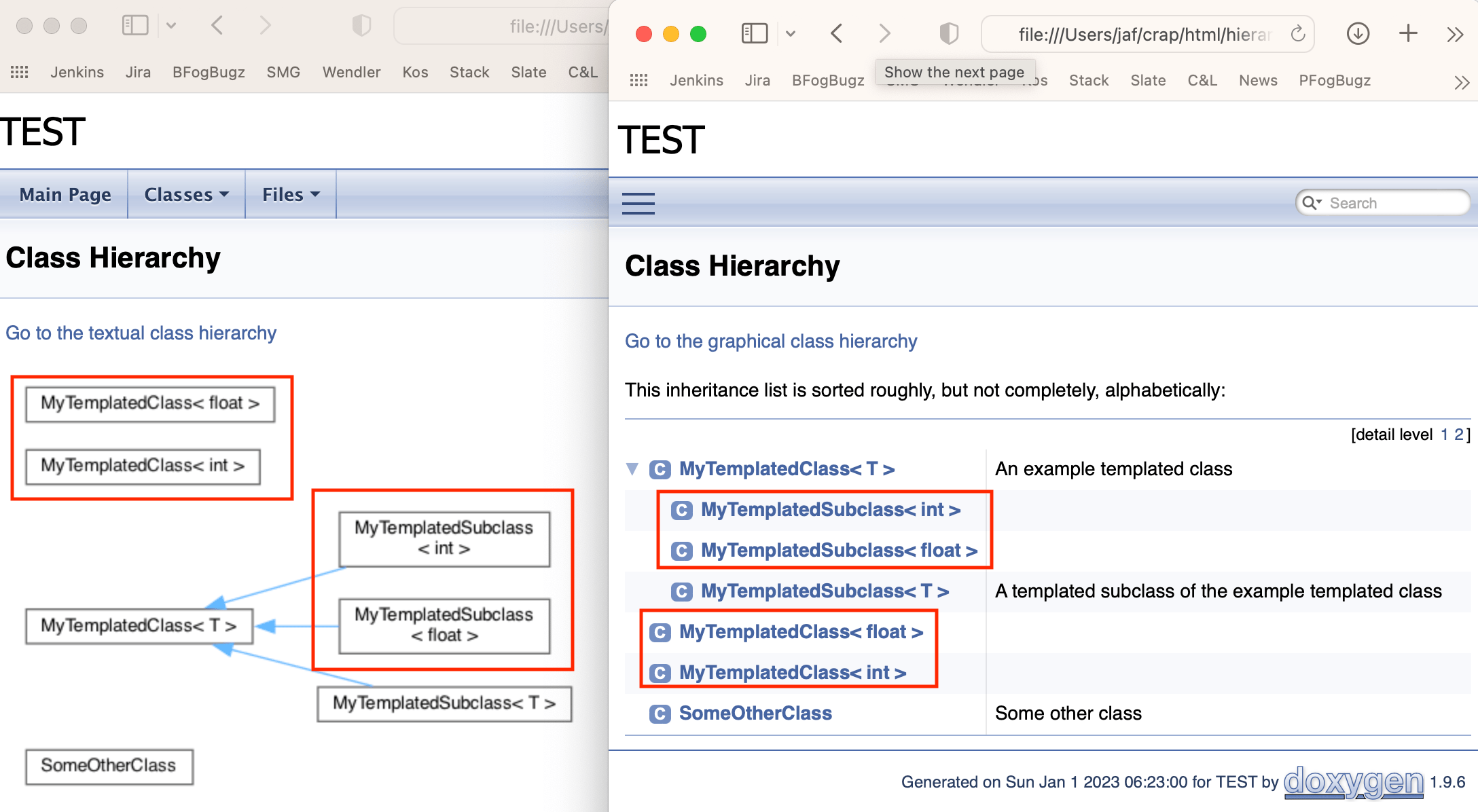Open the Files dropdown menu

pos(289,194)
